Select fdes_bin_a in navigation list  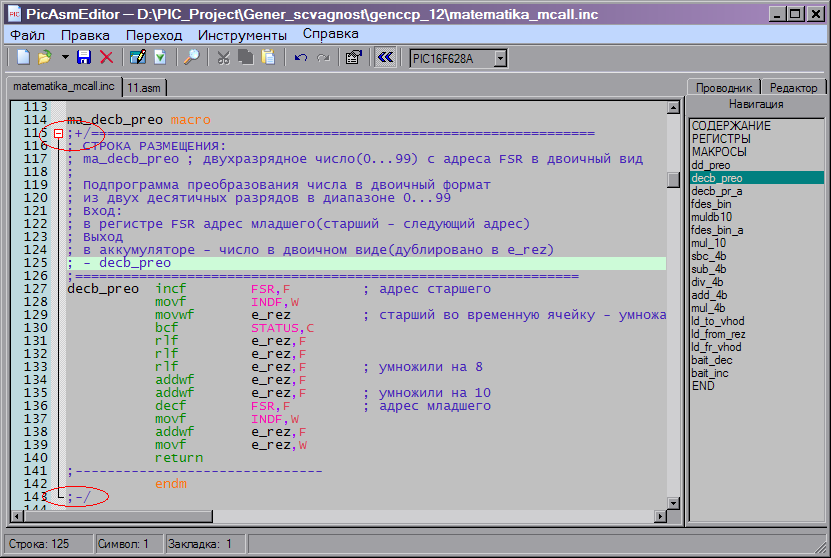point(756,229)
